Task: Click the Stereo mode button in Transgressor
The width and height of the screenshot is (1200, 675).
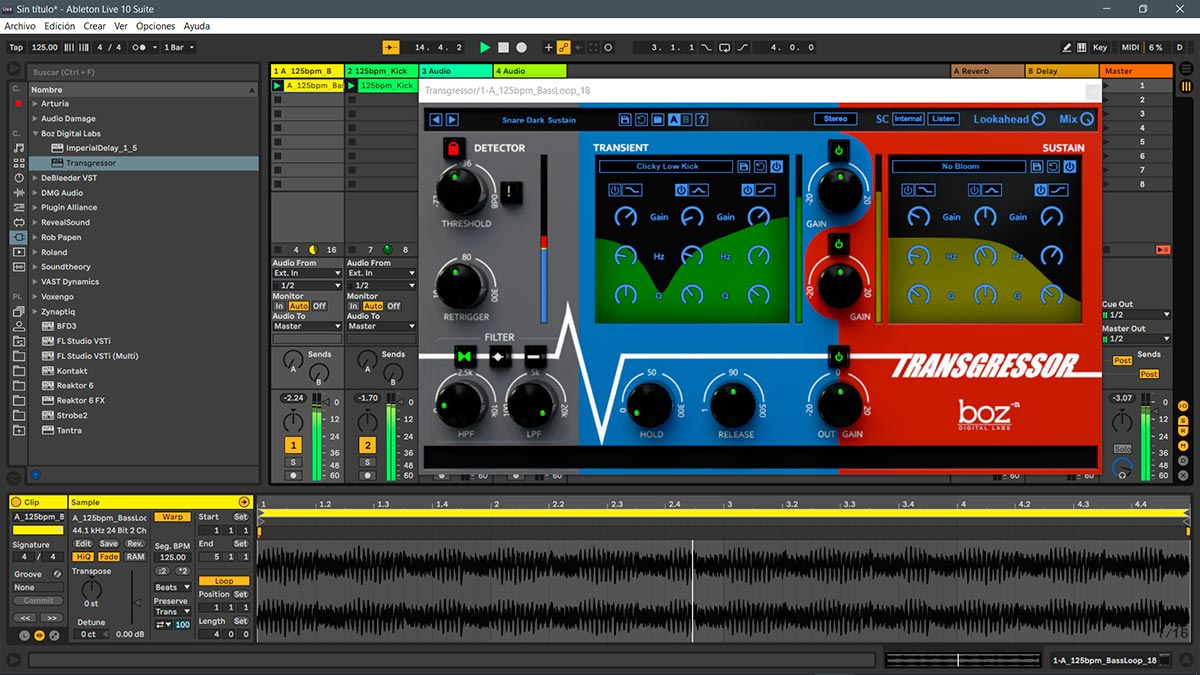Action: (x=835, y=119)
